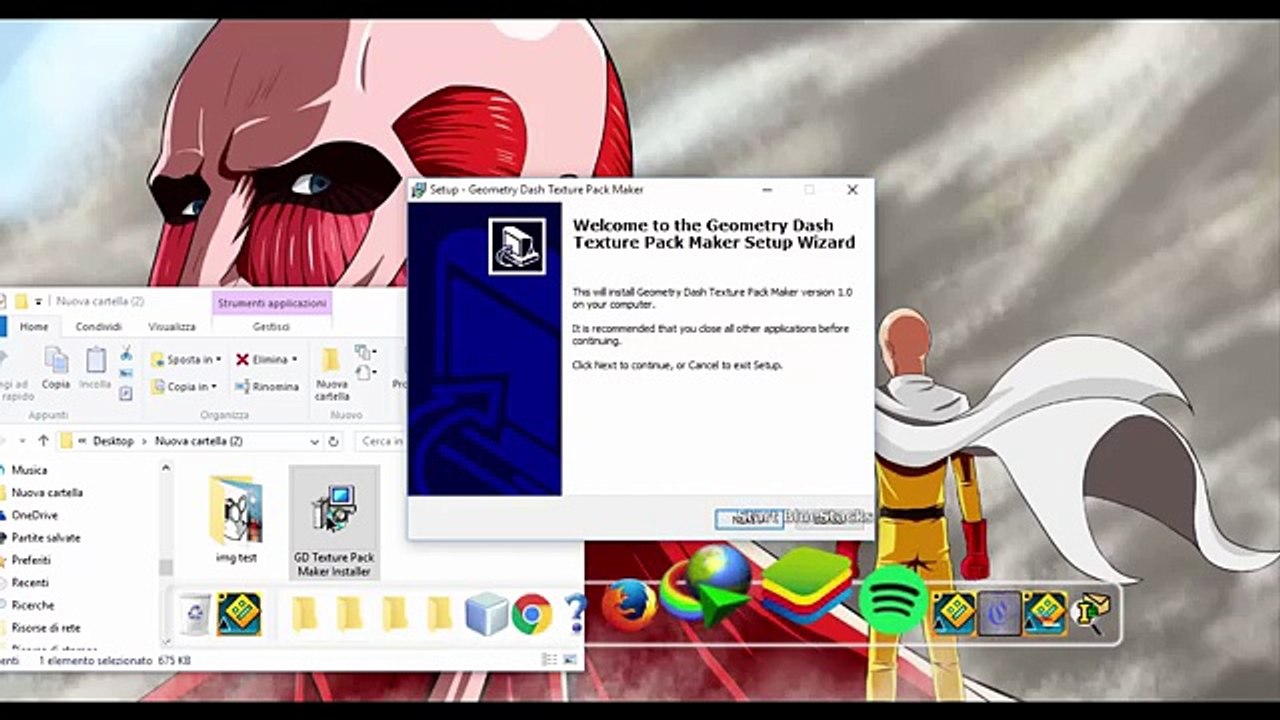Launch Google Chrome from the dock
1280x720 pixels.
tap(532, 614)
